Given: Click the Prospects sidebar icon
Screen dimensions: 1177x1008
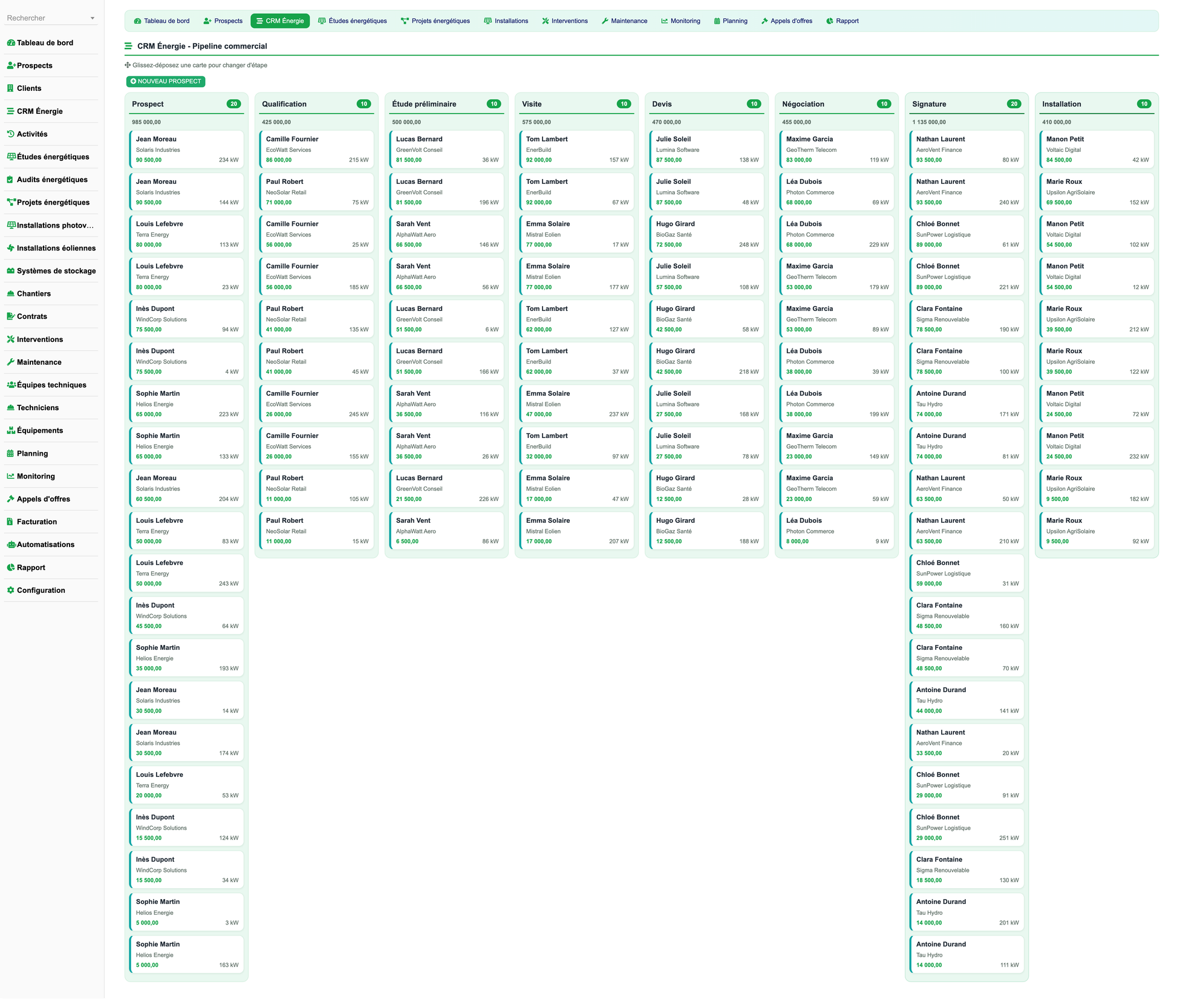Looking at the screenshot, I should pyautogui.click(x=11, y=65).
